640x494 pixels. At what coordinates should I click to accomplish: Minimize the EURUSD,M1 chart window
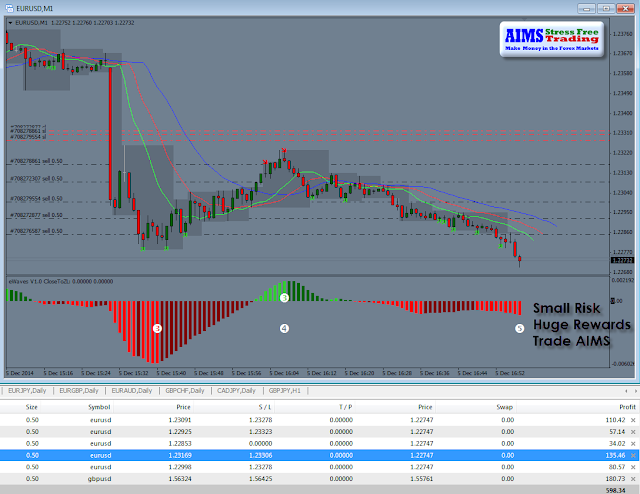586,8
